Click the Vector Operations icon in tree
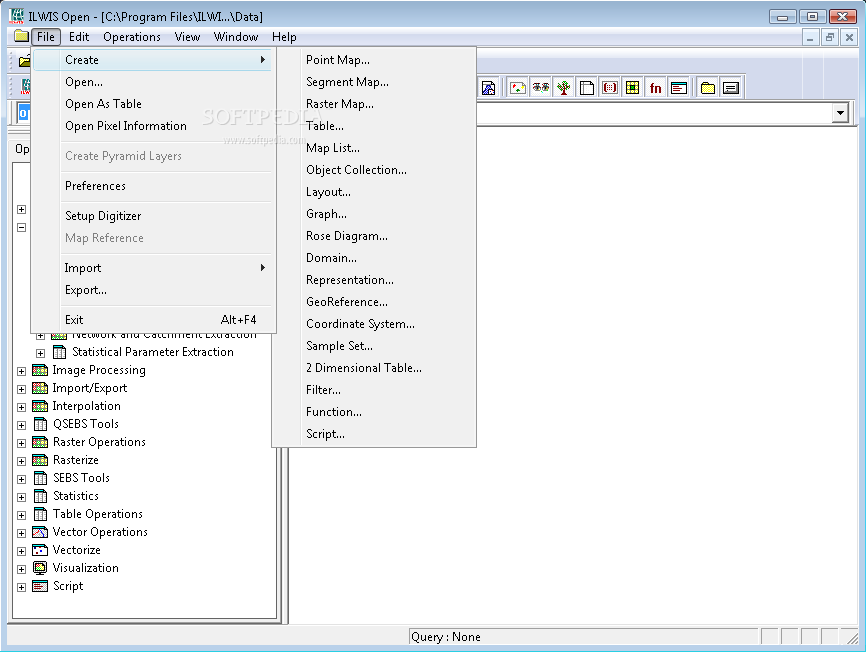This screenshot has height=652, width=866. coord(40,532)
